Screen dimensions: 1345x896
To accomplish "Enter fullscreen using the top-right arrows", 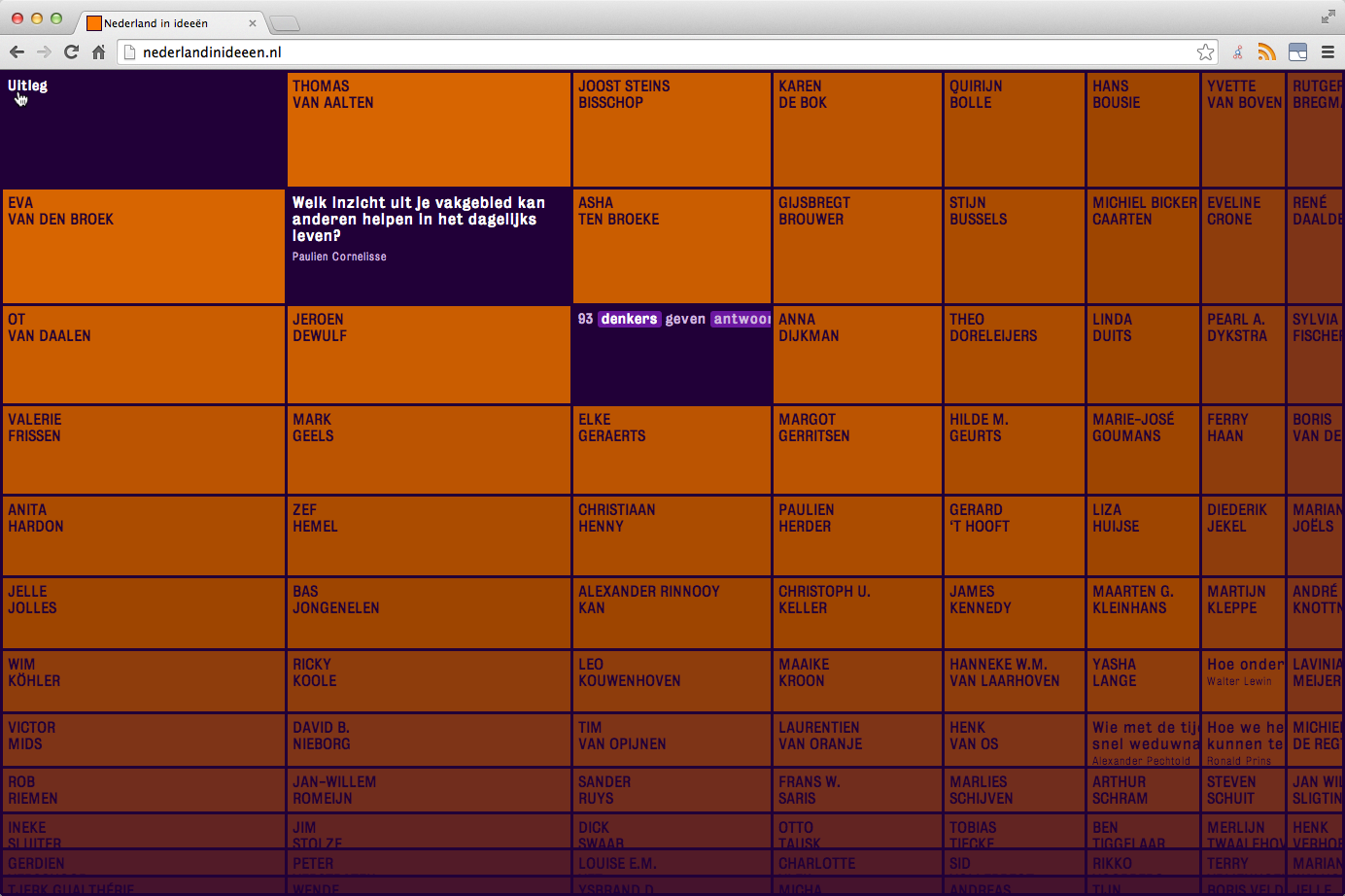I will [1328, 17].
